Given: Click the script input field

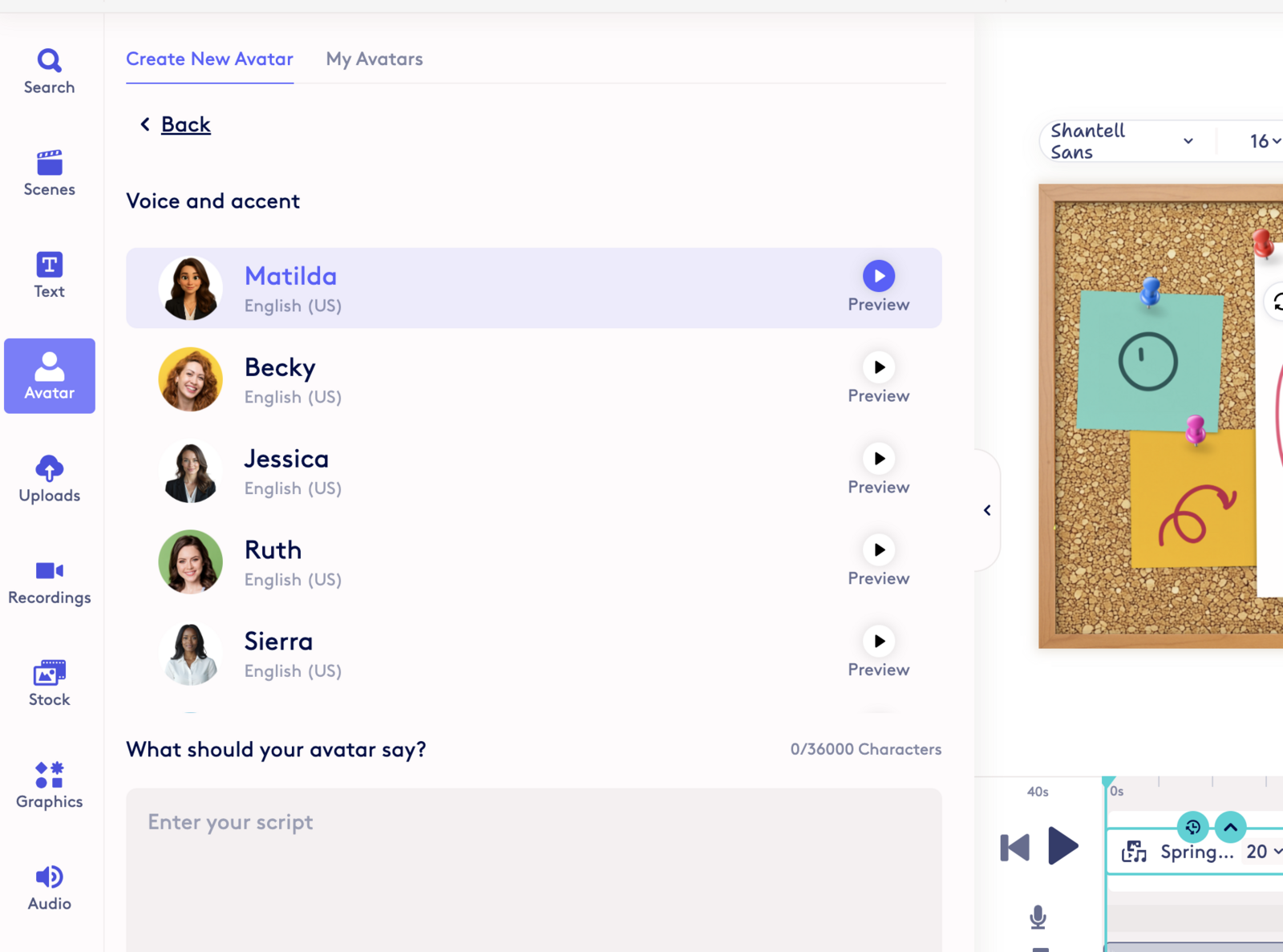Looking at the screenshot, I should (534, 870).
